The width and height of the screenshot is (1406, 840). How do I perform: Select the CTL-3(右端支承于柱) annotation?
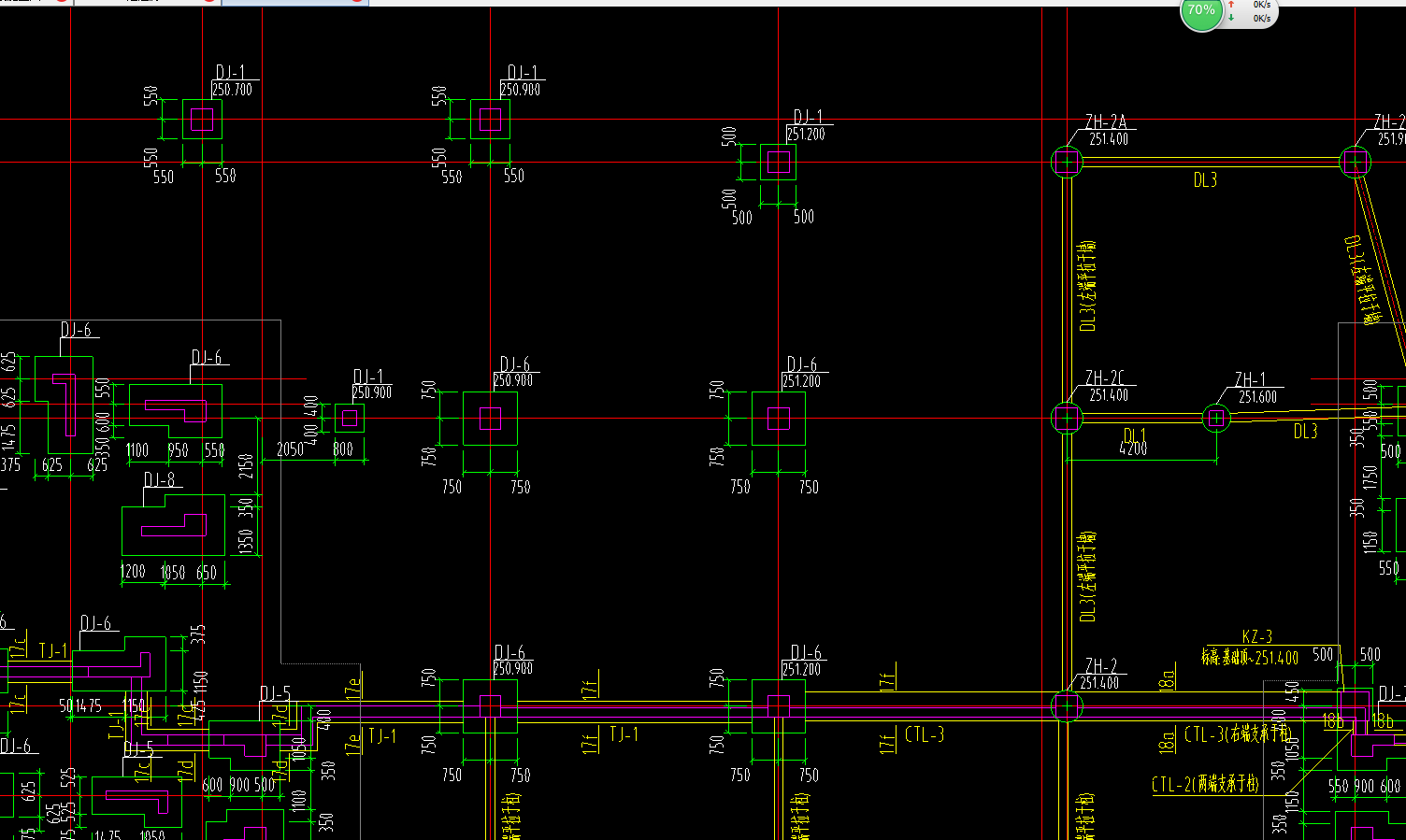click(x=1237, y=733)
